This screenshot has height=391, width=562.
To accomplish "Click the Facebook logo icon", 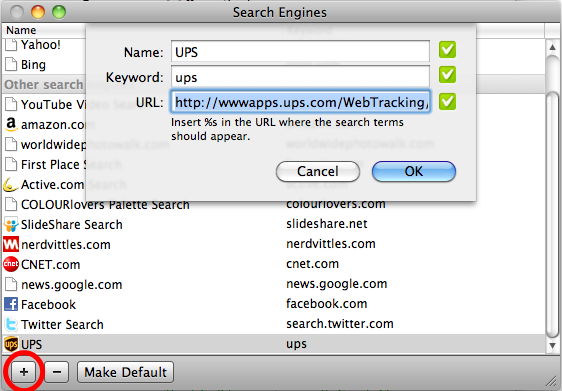I will tap(11, 304).
